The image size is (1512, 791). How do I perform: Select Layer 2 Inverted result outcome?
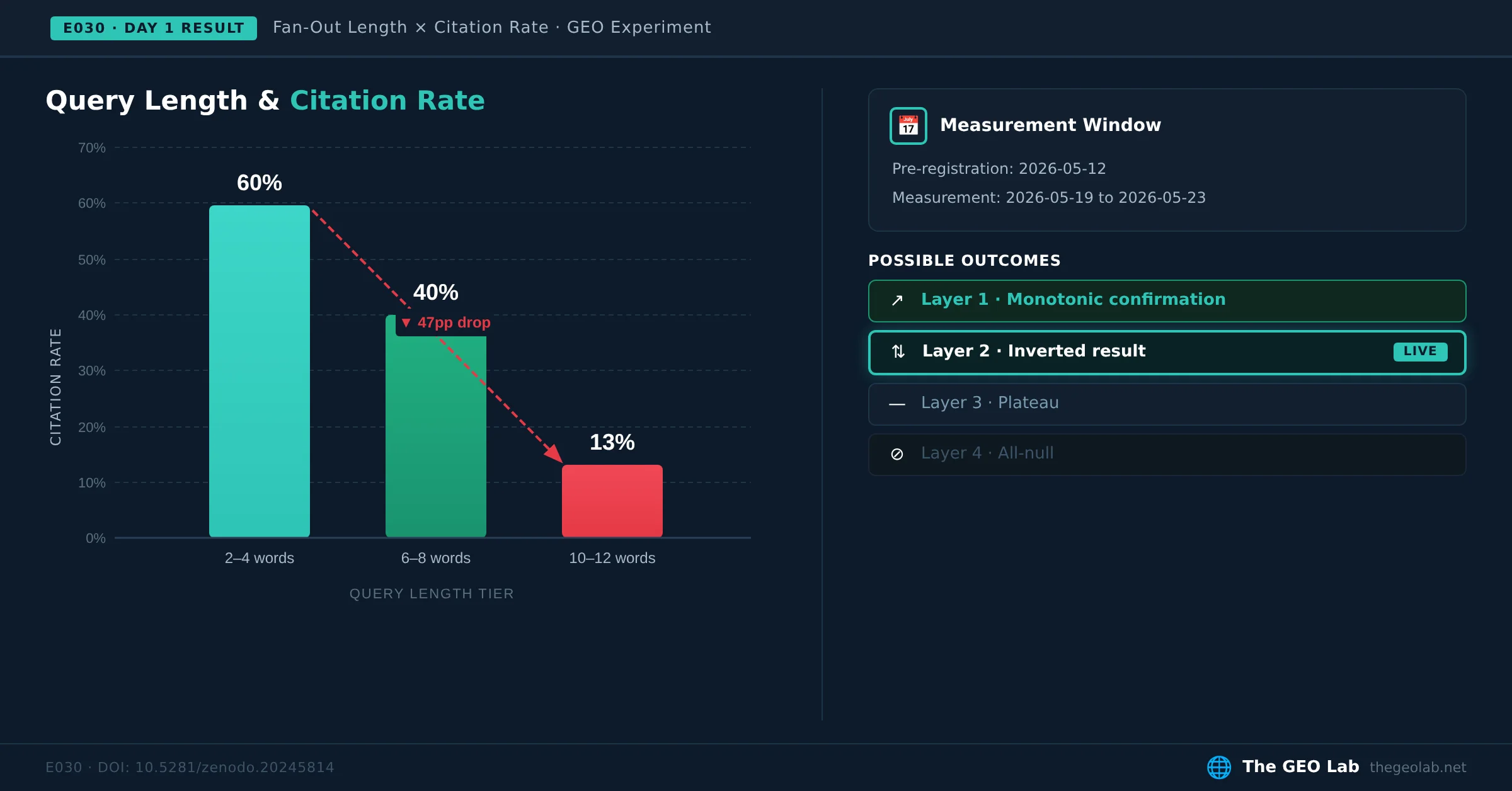click(x=1167, y=352)
